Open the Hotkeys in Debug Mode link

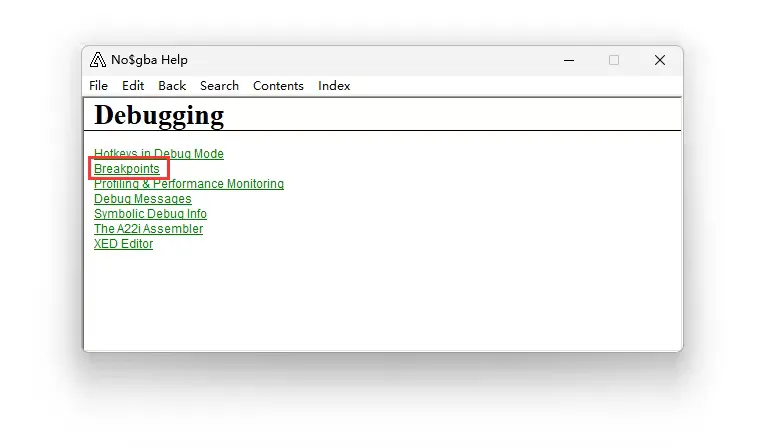[x=159, y=154]
